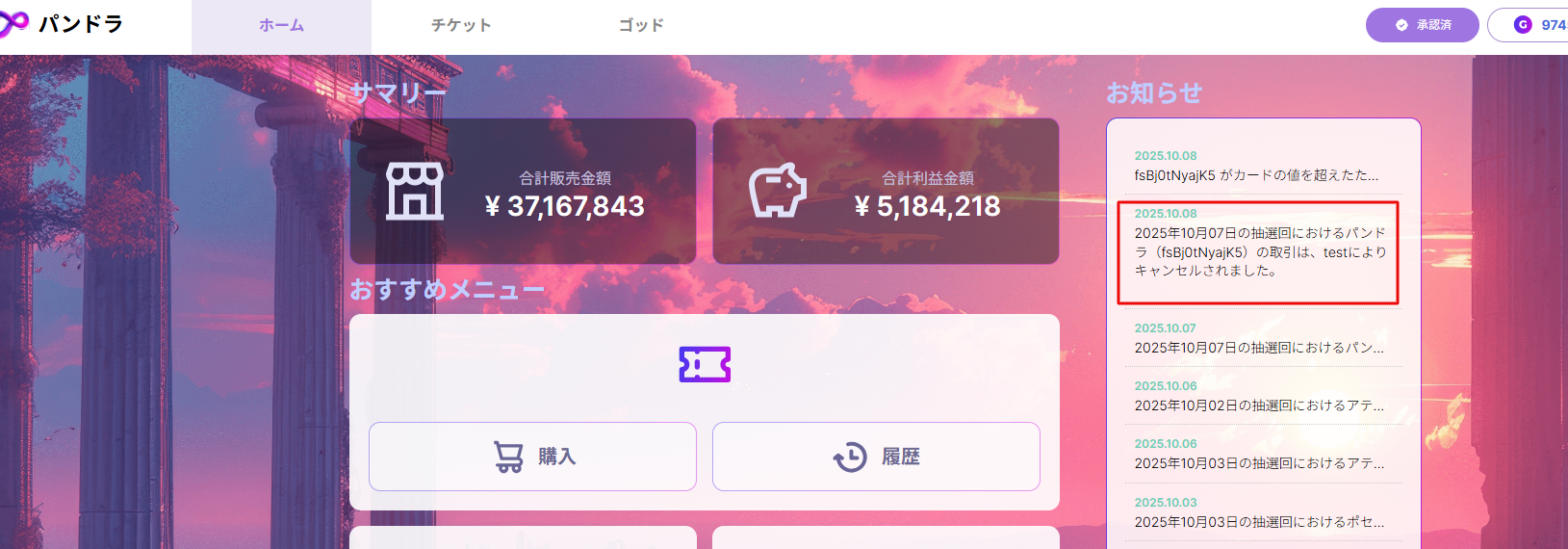Click the history clock icon on the 履歴 button
The height and width of the screenshot is (549, 1568).
(x=850, y=457)
